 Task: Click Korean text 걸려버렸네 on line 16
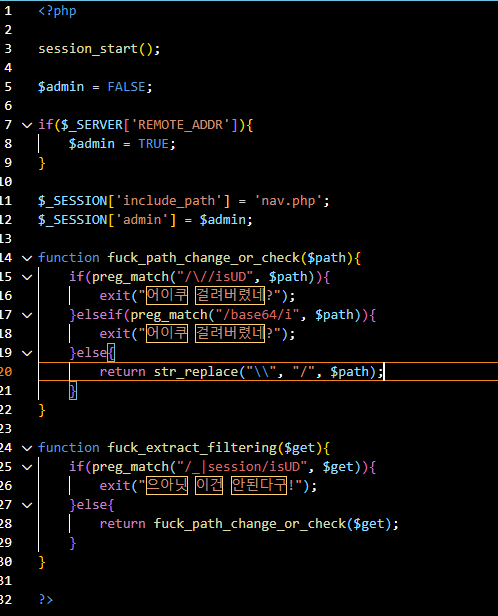coord(230,295)
